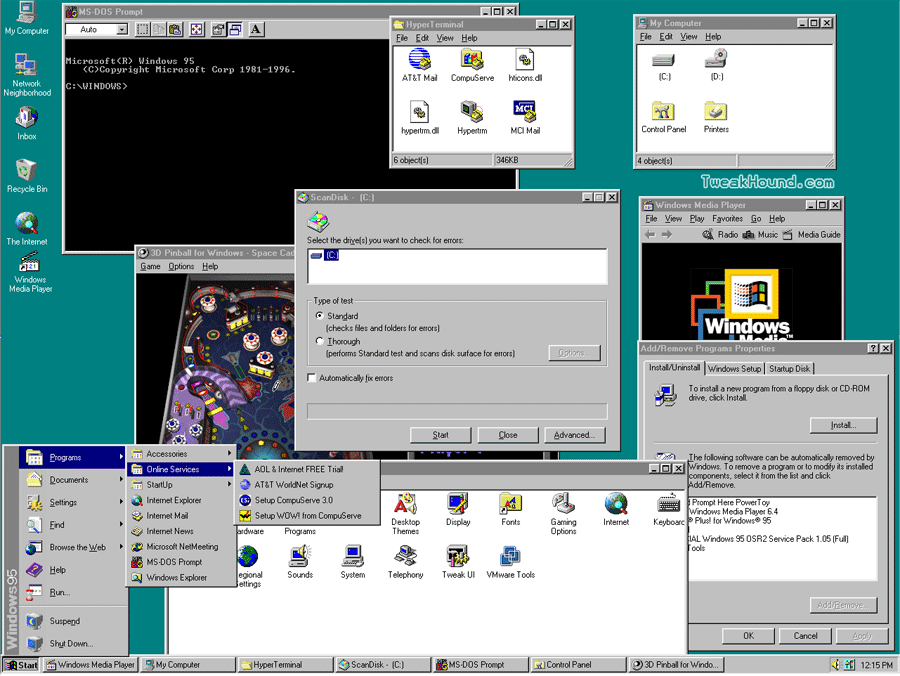900x676 pixels.
Task: Open the Auto font size dropdown
Action: (x=122, y=30)
